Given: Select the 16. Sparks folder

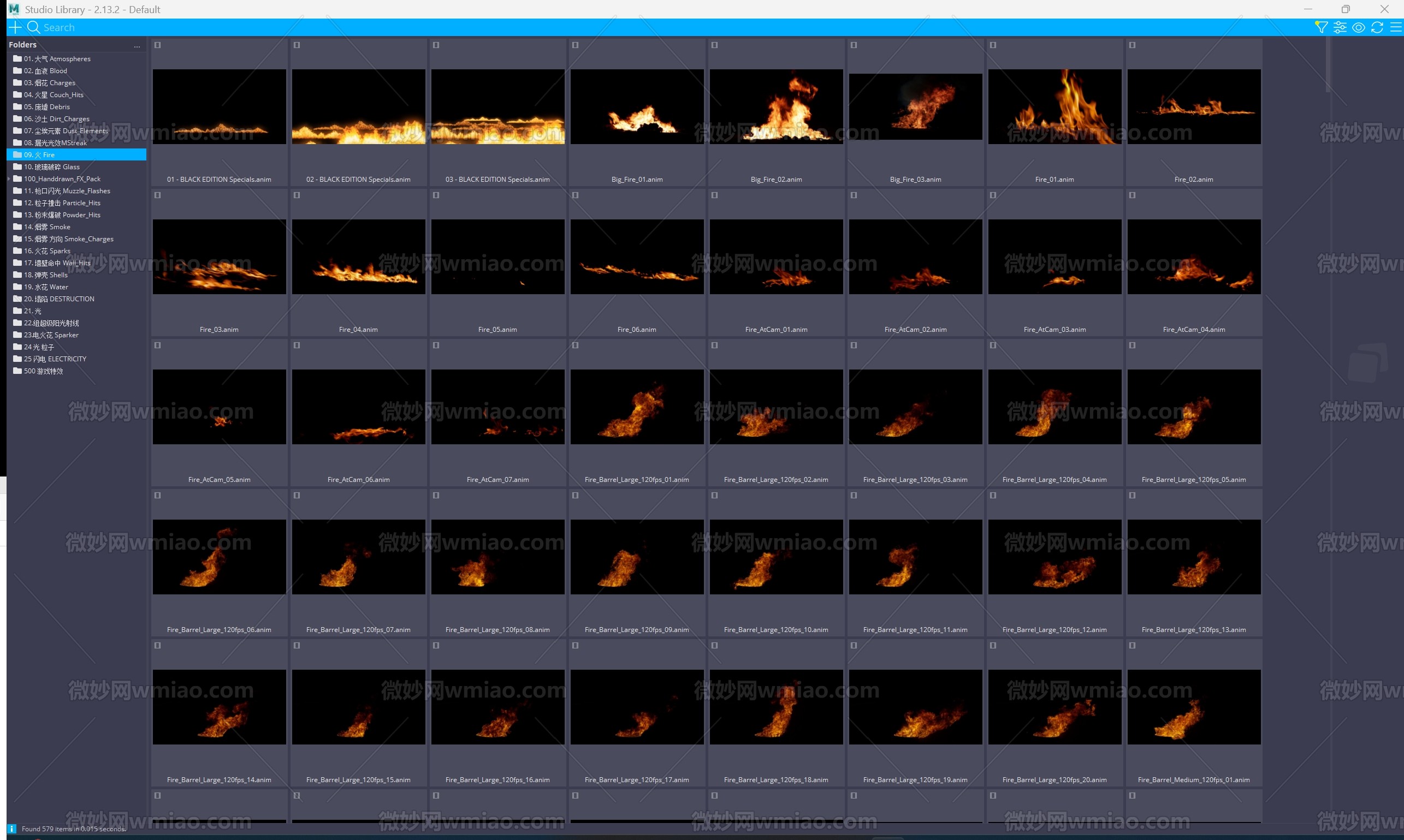Looking at the screenshot, I should (76, 251).
